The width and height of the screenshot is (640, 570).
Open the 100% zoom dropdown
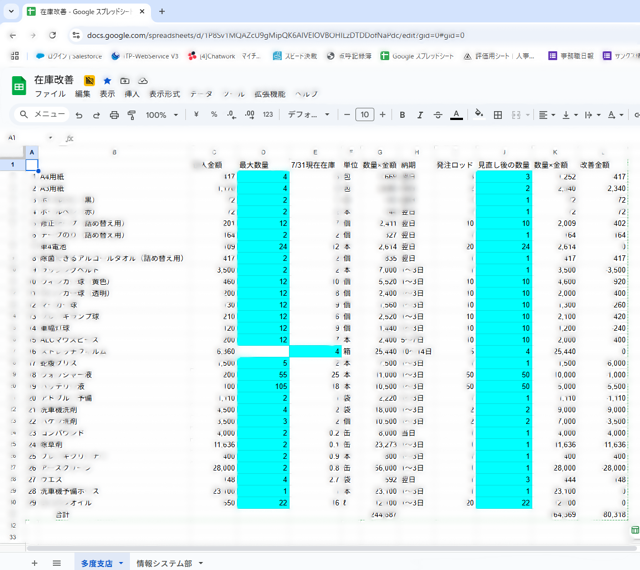pos(162,115)
